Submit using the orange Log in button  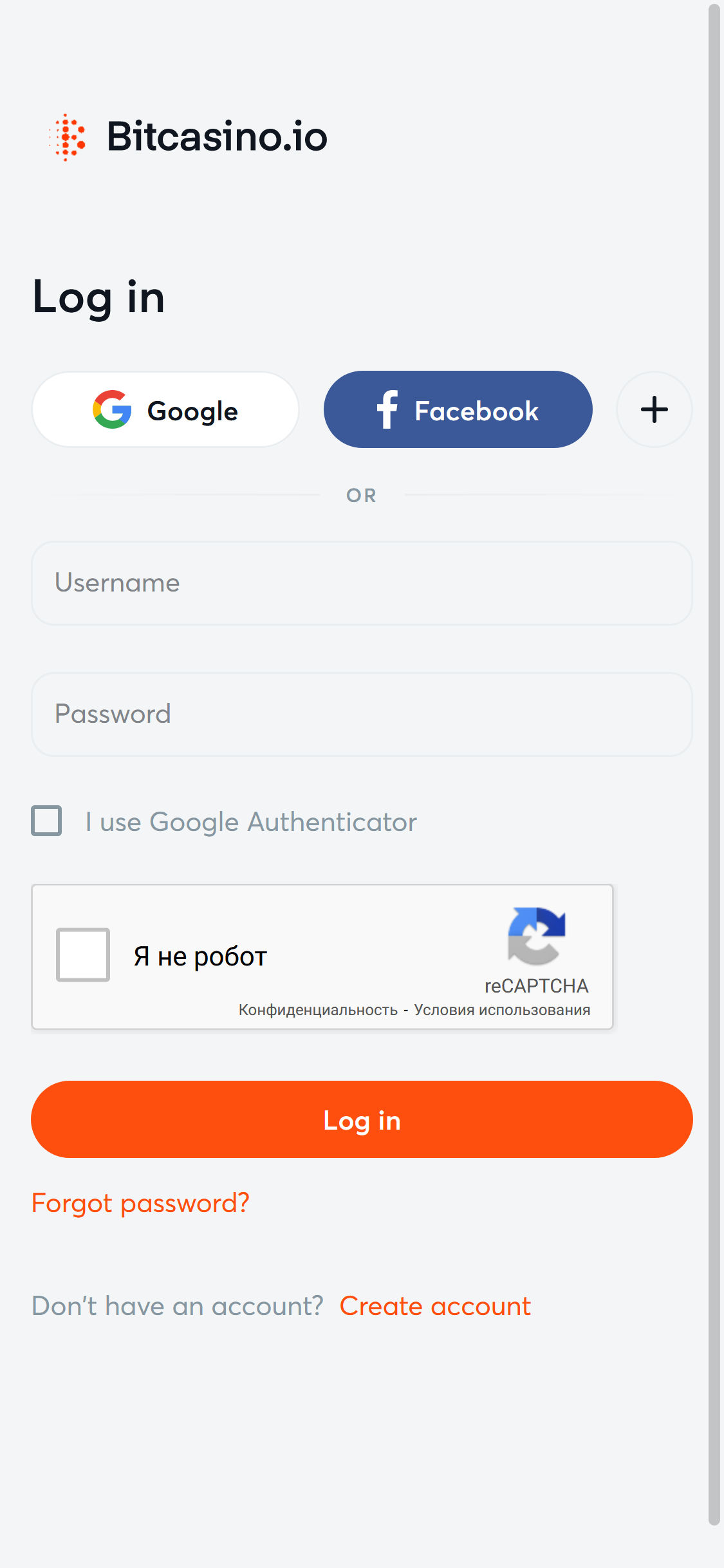362,1119
